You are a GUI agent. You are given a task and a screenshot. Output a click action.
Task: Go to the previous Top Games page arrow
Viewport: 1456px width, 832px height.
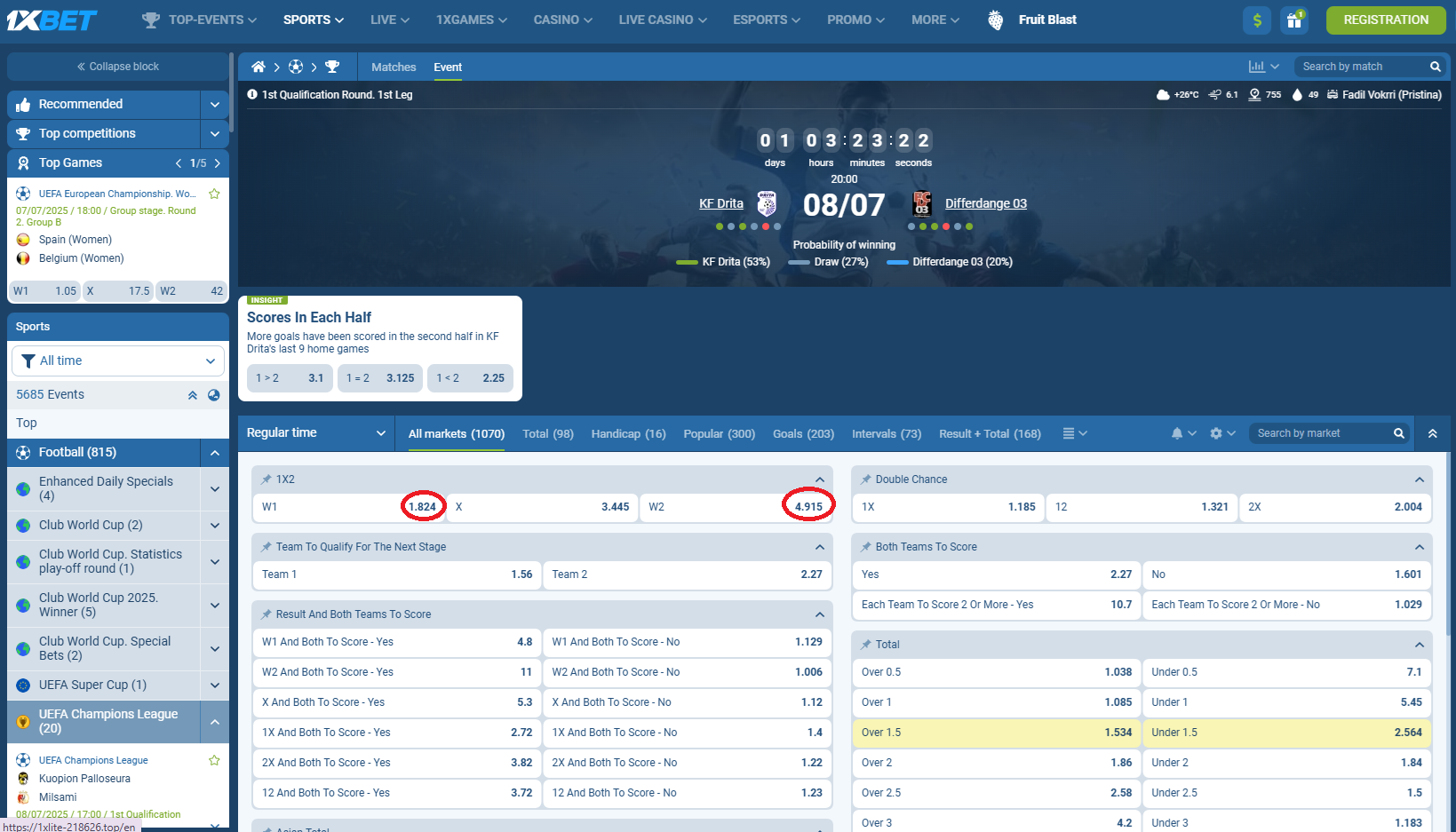point(179,163)
